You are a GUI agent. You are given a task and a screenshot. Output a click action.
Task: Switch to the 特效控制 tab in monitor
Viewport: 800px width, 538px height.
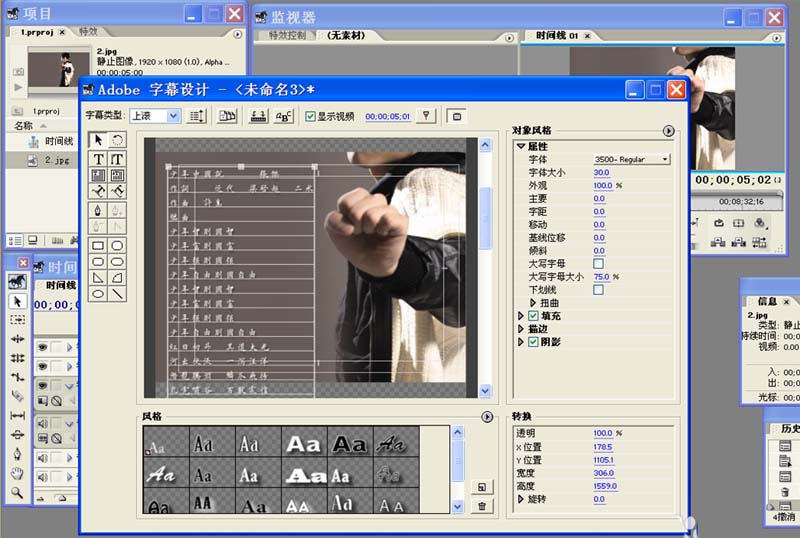point(287,35)
